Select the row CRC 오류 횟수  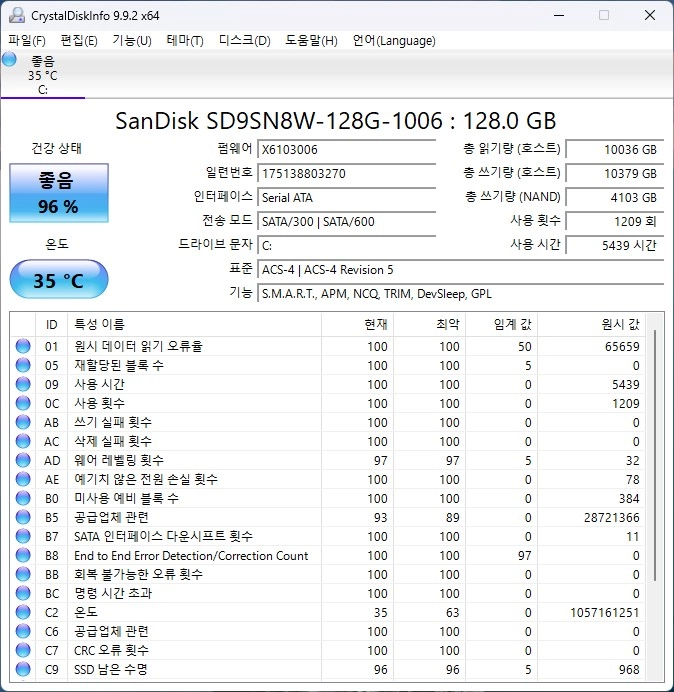(x=328, y=650)
